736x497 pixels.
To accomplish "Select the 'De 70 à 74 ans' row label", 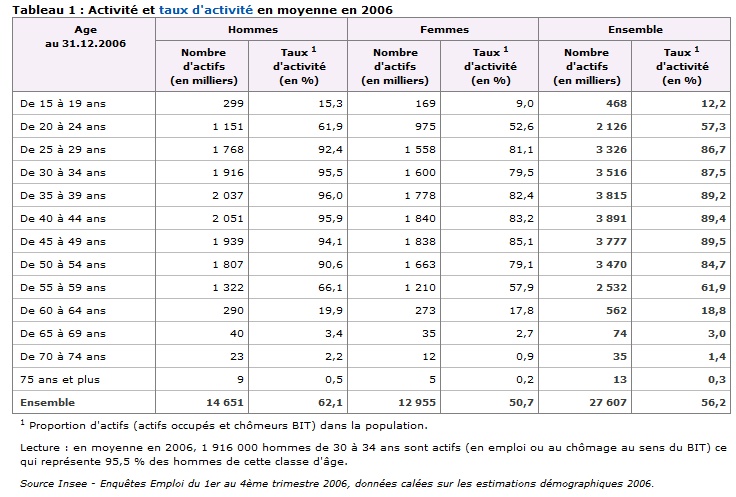I will 63,357.
